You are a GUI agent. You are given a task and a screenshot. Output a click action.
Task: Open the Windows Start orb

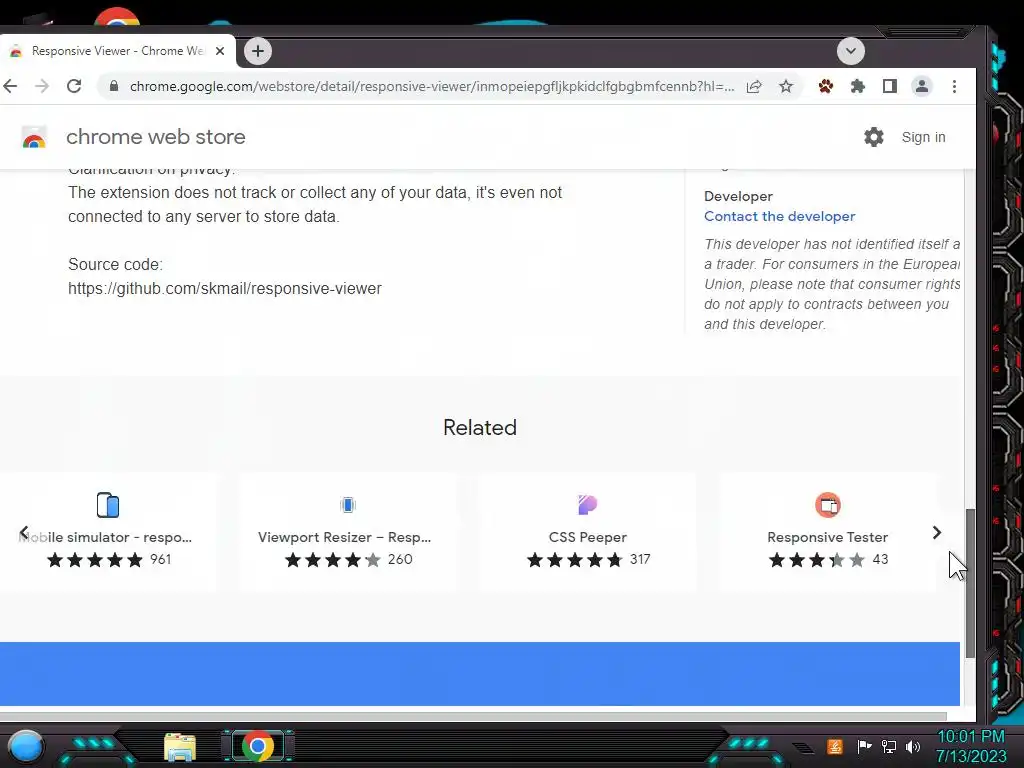[x=25, y=746]
